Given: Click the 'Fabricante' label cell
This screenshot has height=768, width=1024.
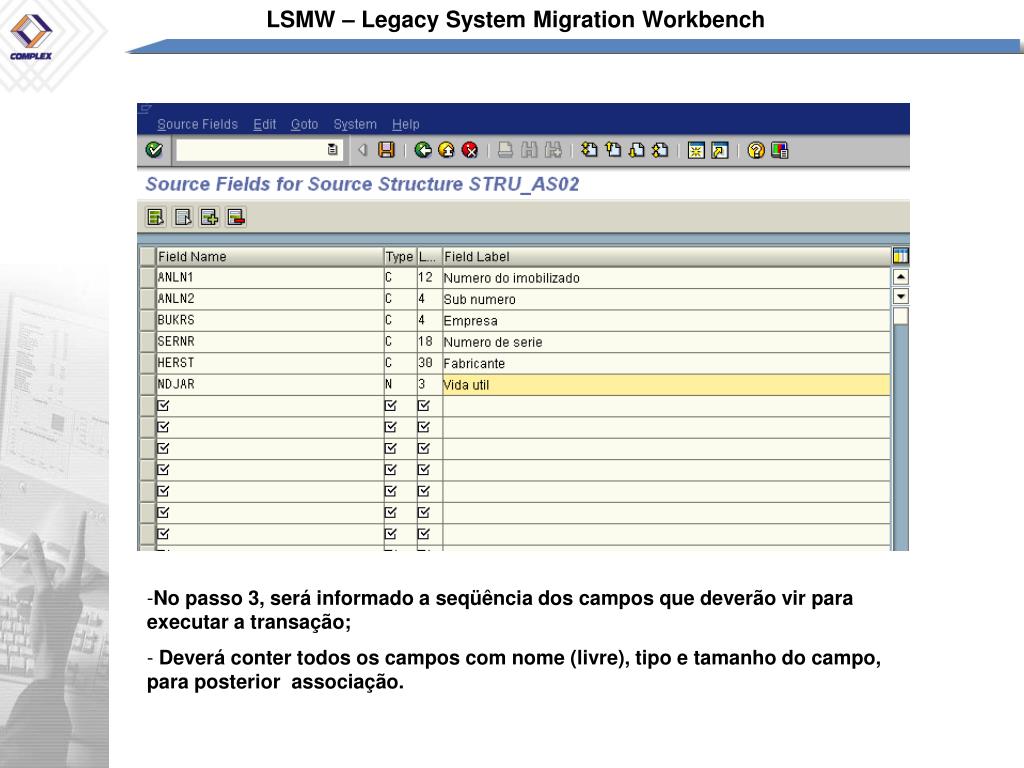Looking at the screenshot, I should coord(666,363).
